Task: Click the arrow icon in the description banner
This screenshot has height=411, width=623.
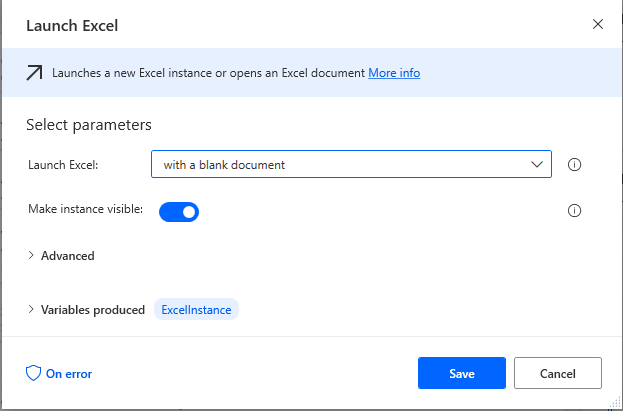Action: pyautogui.click(x=34, y=73)
